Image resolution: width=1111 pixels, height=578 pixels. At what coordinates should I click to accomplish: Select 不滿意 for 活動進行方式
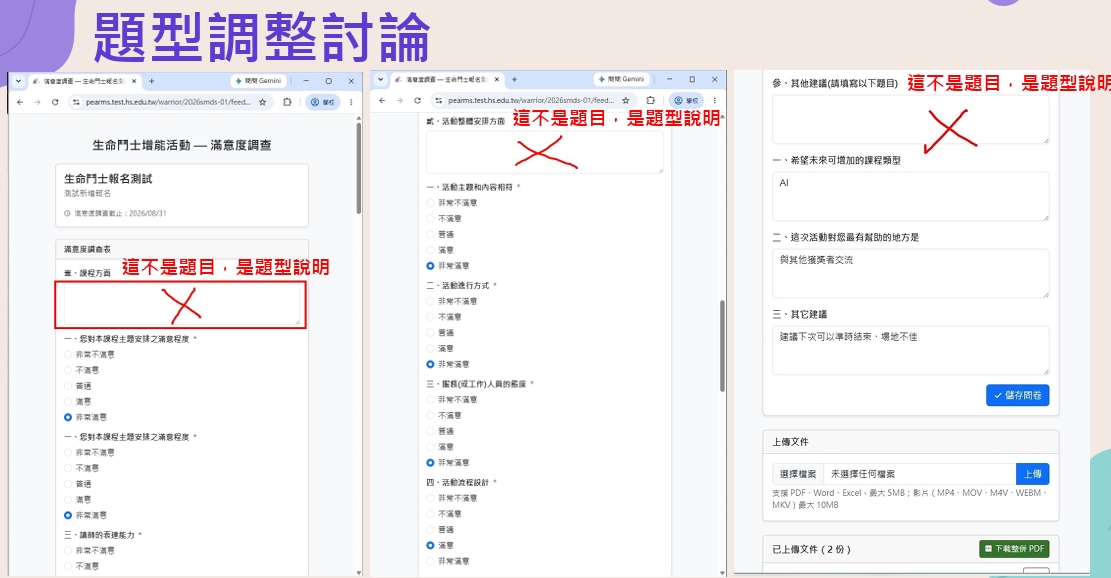pos(430,317)
